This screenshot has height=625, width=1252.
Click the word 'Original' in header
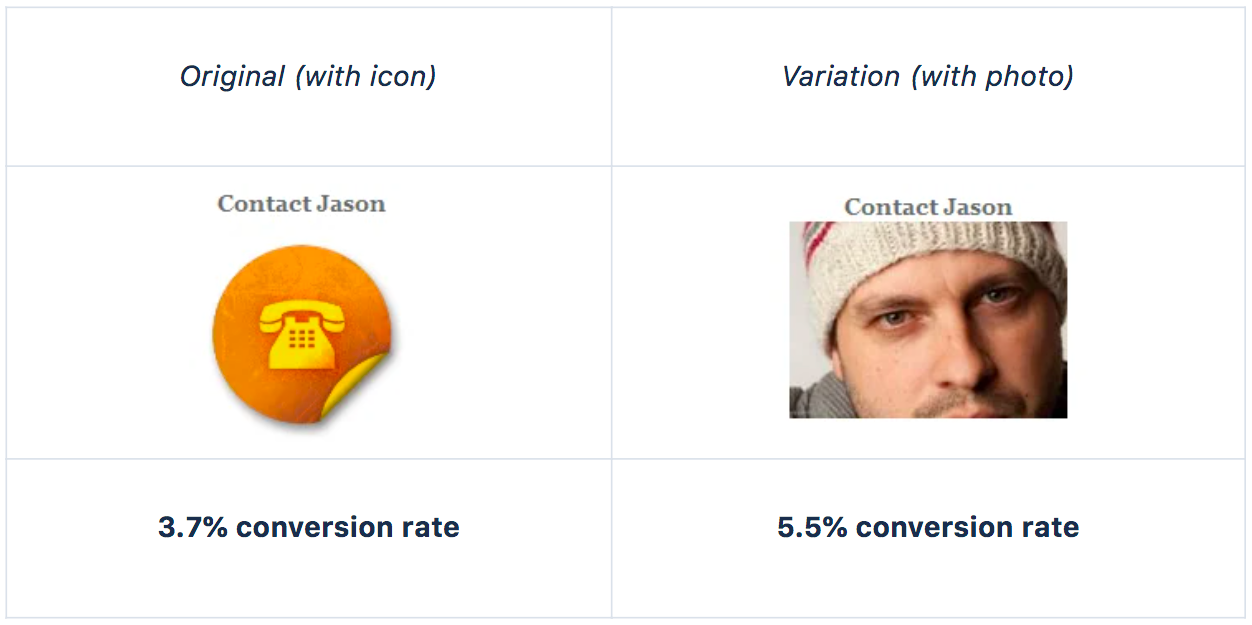coord(232,77)
